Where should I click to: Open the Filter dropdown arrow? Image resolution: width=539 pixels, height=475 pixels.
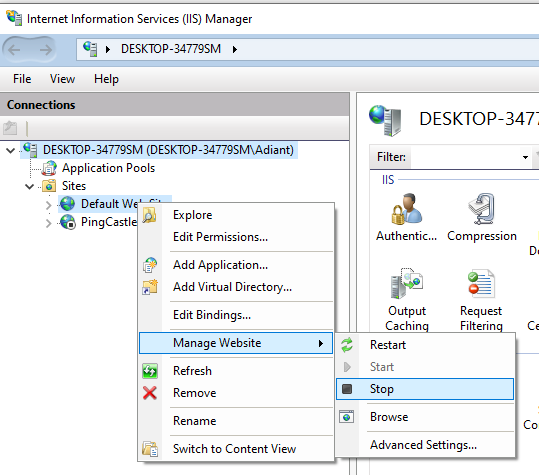525,157
